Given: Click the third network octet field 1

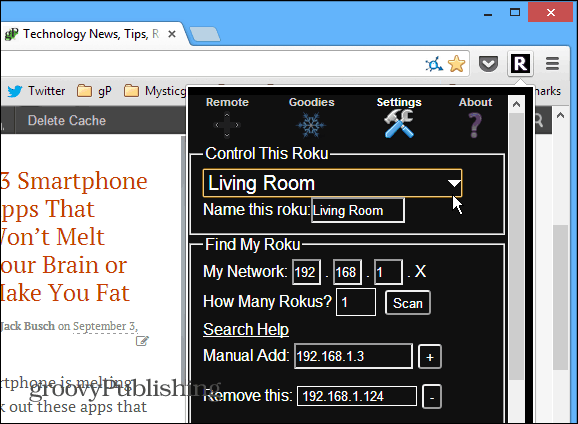Looking at the screenshot, I should (x=388, y=272).
